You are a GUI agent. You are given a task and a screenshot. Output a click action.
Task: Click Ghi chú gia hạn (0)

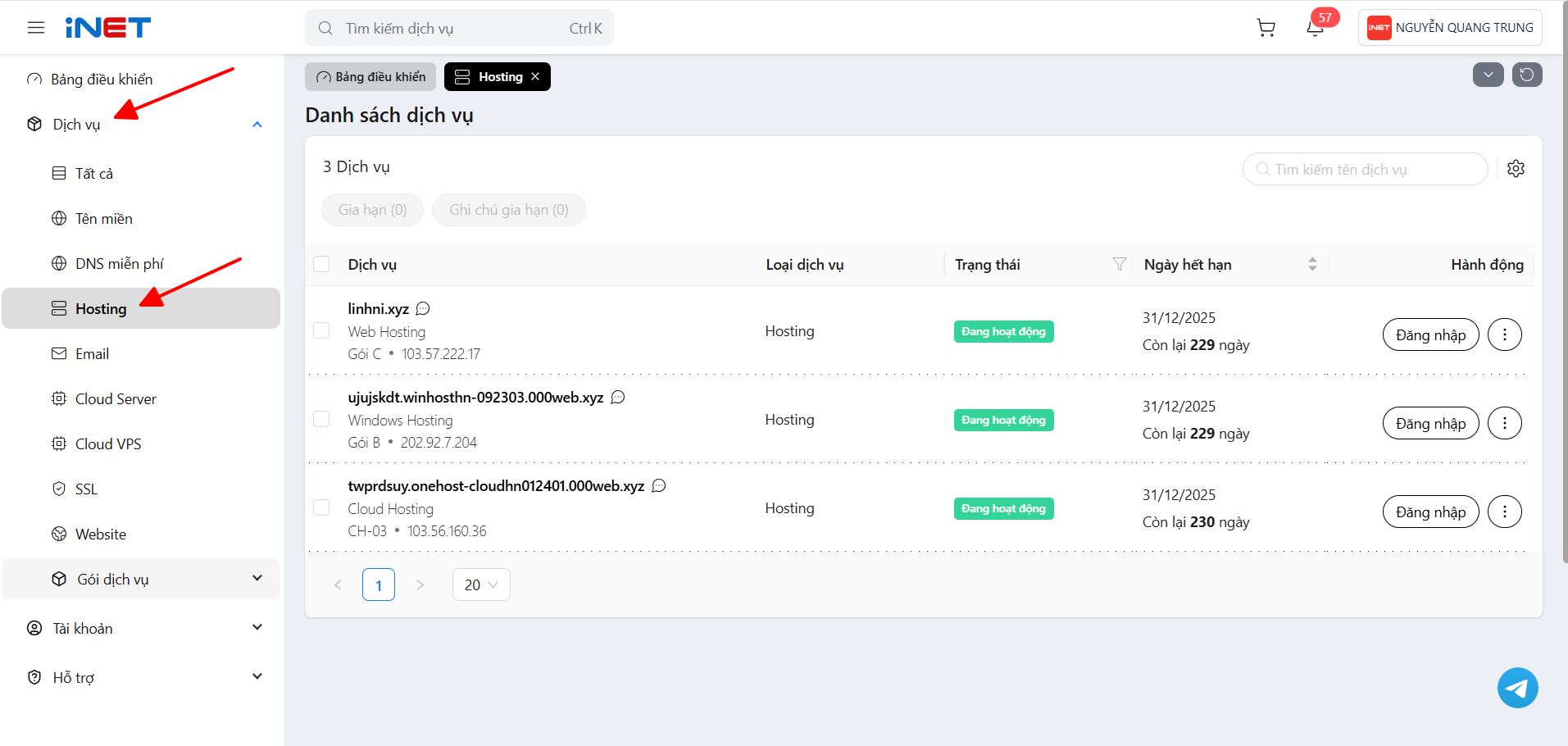(x=509, y=210)
